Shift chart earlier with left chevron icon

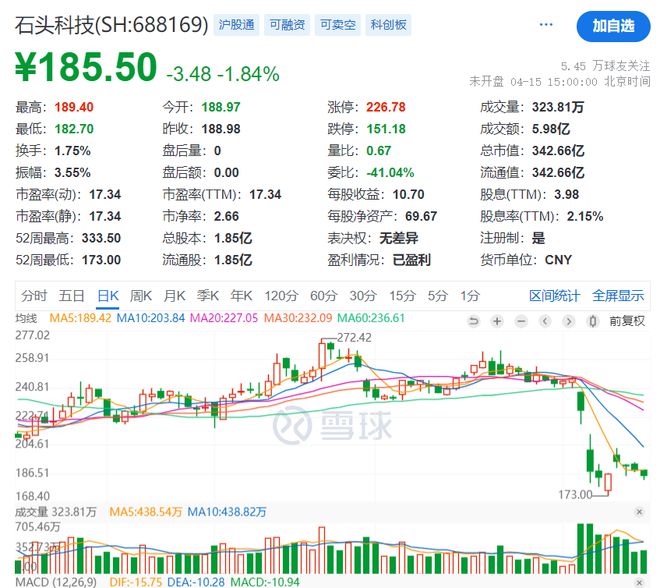click(545, 322)
